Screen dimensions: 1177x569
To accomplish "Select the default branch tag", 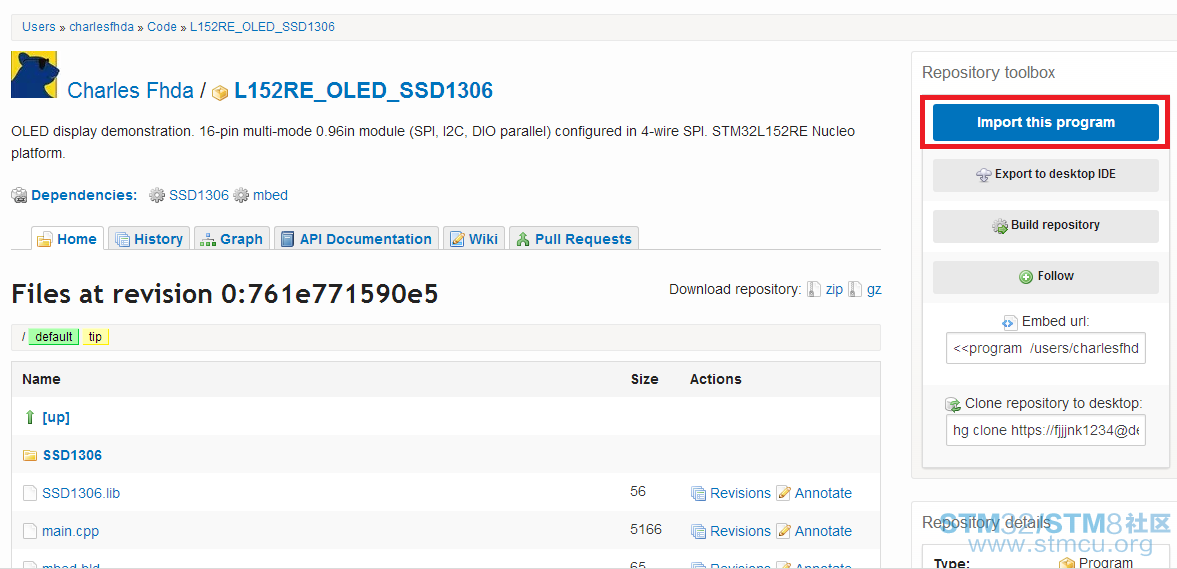I will [x=54, y=337].
